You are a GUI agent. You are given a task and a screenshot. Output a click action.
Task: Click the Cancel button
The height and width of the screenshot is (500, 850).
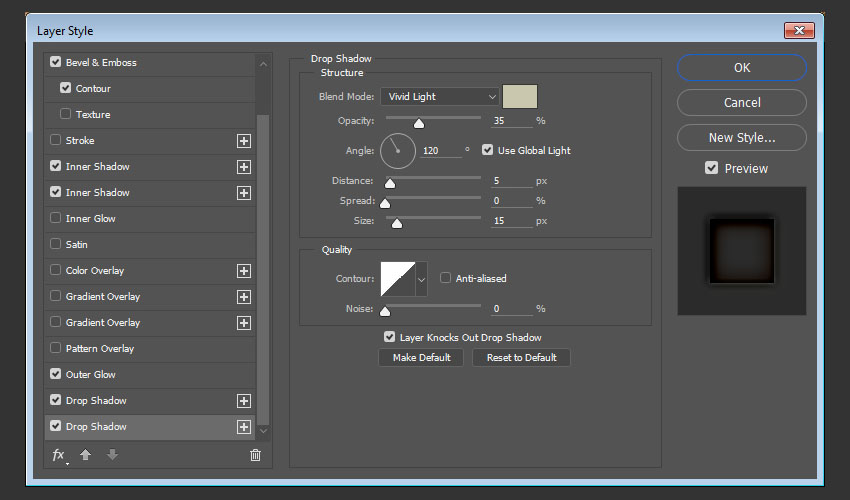point(742,102)
